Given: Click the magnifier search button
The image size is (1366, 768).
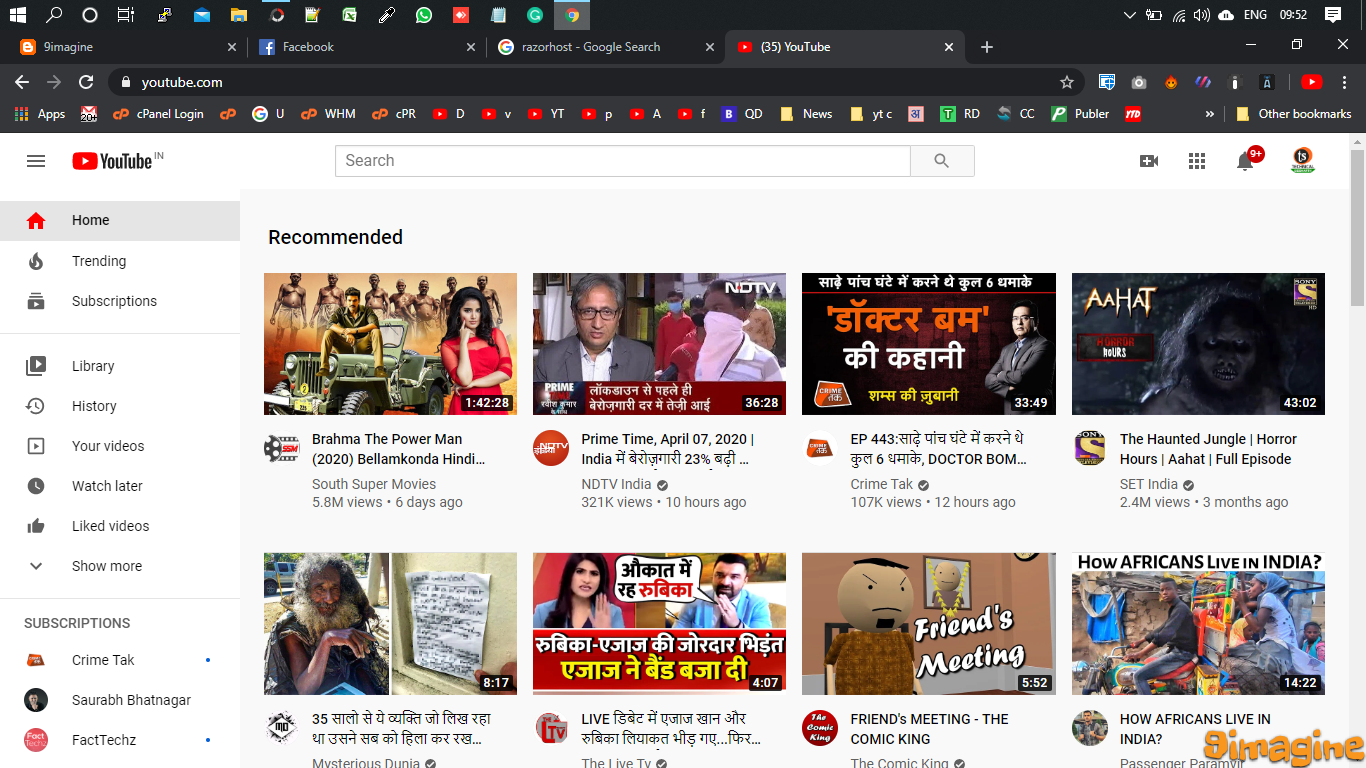Looking at the screenshot, I should pos(942,161).
